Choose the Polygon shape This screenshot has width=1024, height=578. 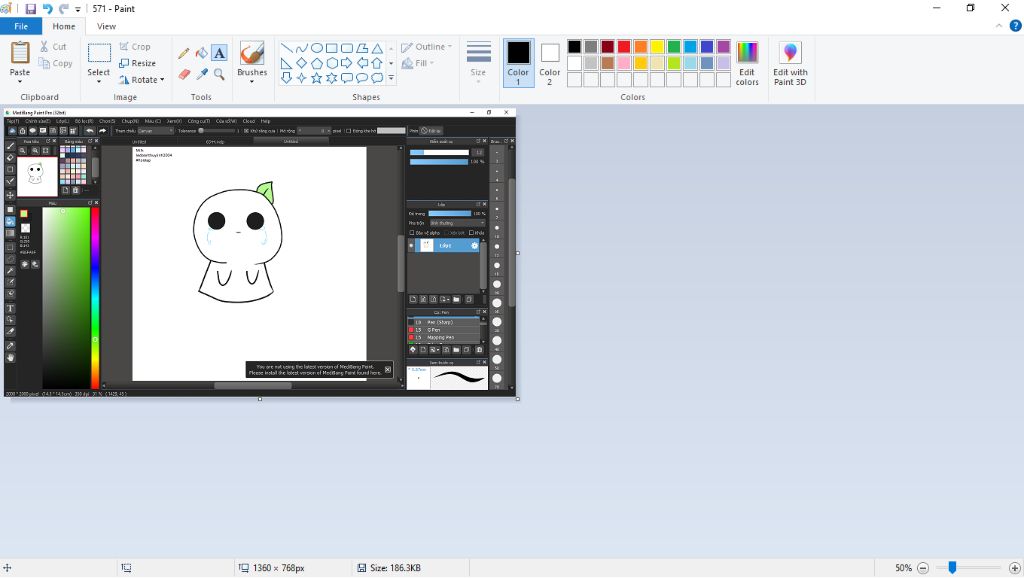[x=362, y=48]
